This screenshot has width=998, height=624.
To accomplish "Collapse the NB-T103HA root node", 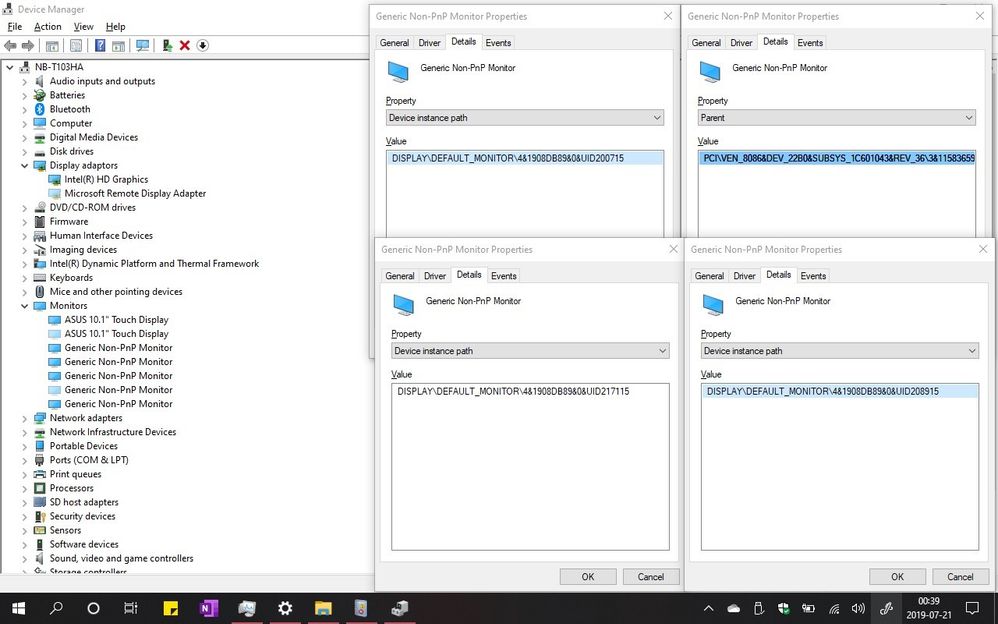I will (x=10, y=67).
